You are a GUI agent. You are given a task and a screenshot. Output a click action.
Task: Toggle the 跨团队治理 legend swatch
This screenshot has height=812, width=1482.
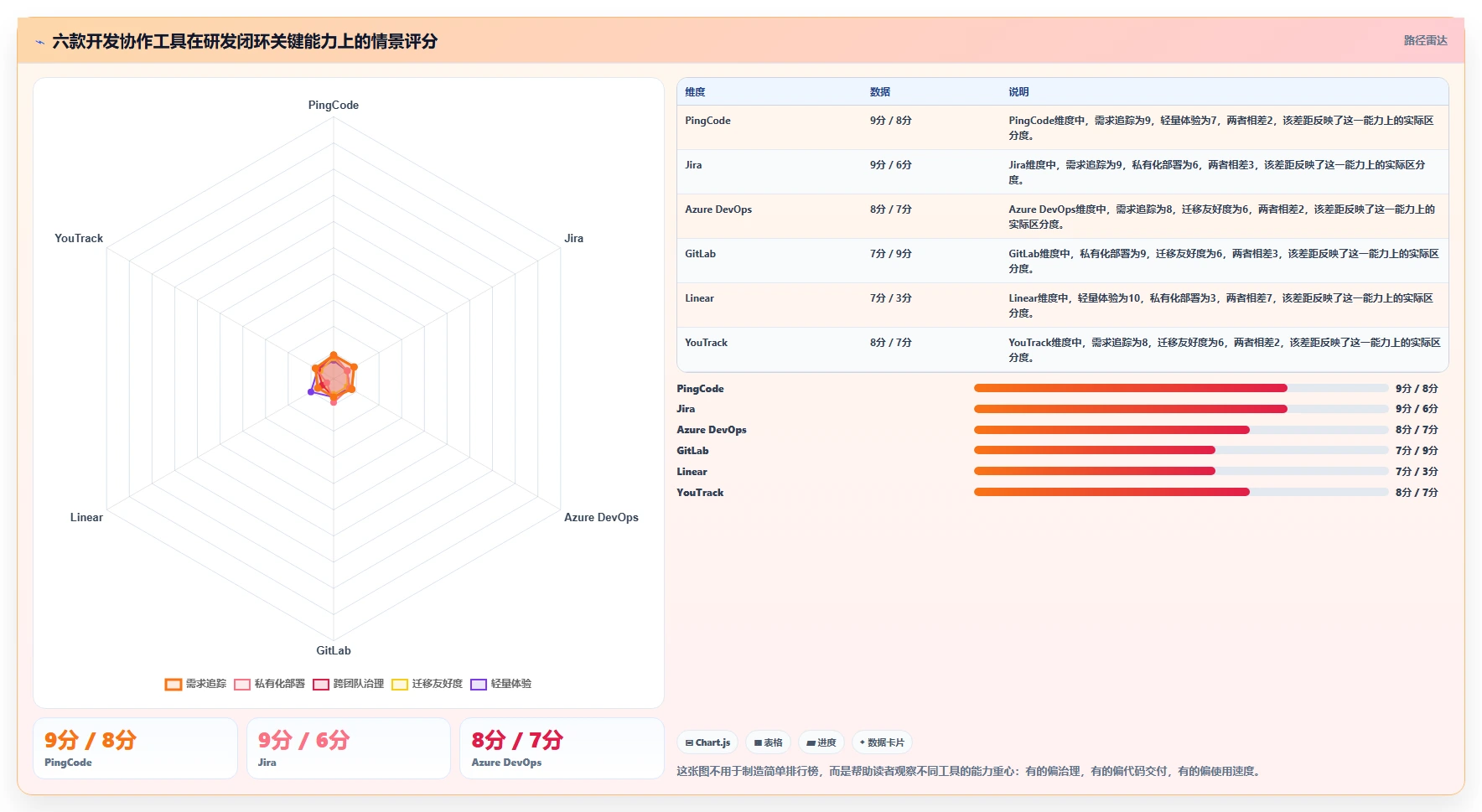[x=321, y=684]
